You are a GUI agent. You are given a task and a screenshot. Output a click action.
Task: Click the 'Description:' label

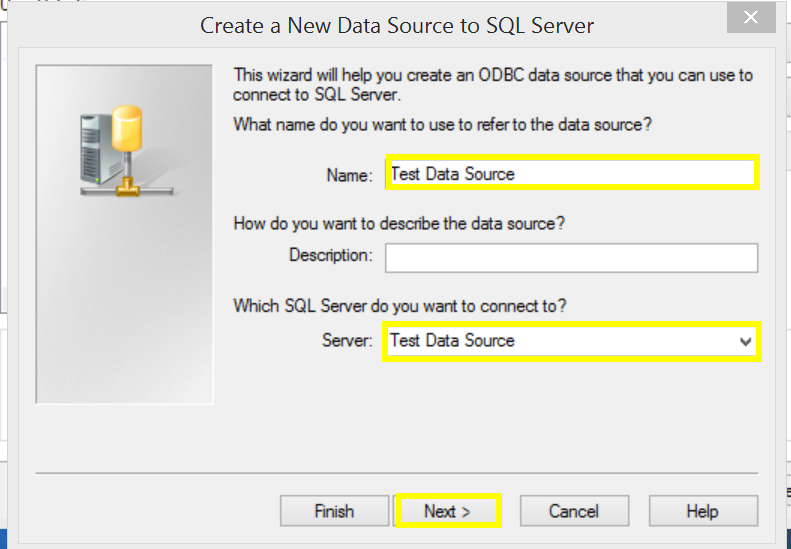[331, 255]
